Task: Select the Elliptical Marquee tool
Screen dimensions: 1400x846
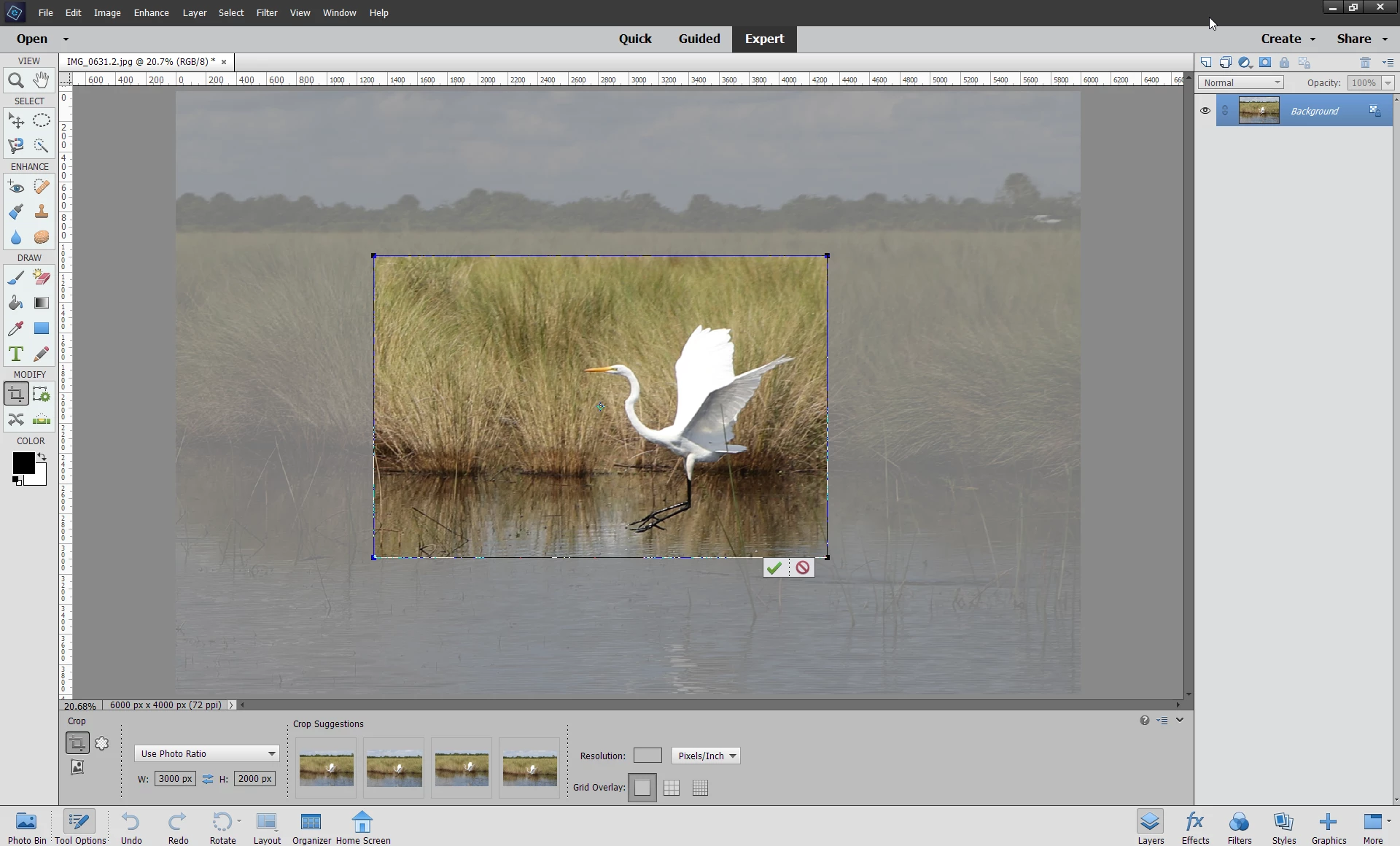Action: point(42,120)
